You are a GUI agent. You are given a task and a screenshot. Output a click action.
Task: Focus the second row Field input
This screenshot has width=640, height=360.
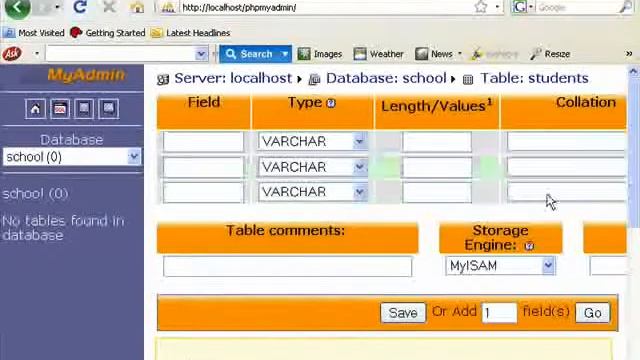click(x=203, y=167)
